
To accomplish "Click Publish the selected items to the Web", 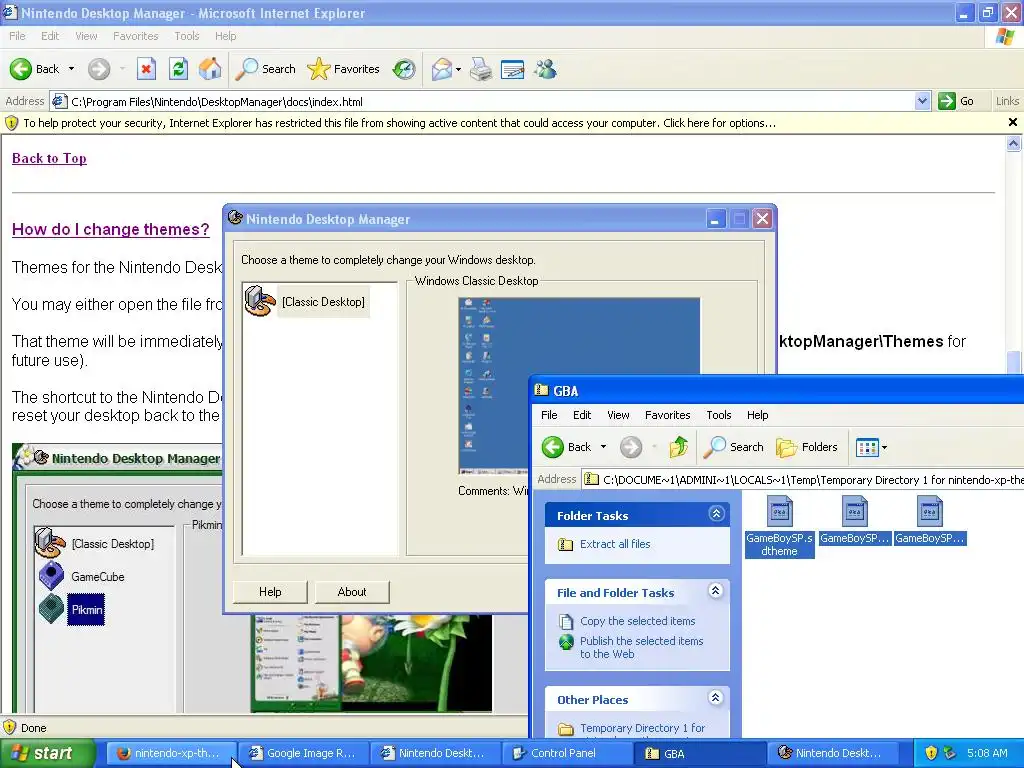I will pos(641,647).
